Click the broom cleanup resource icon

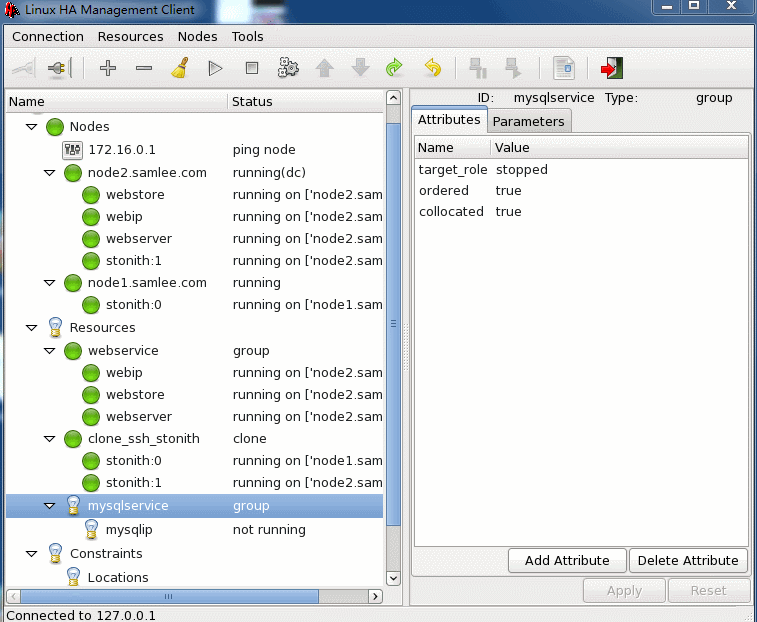tap(180, 68)
